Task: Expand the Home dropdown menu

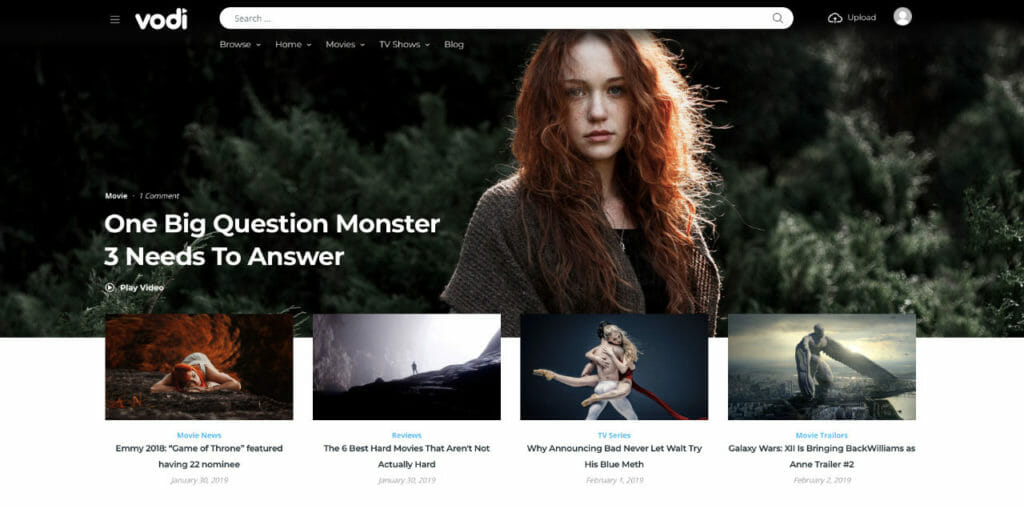Action: click(x=293, y=44)
